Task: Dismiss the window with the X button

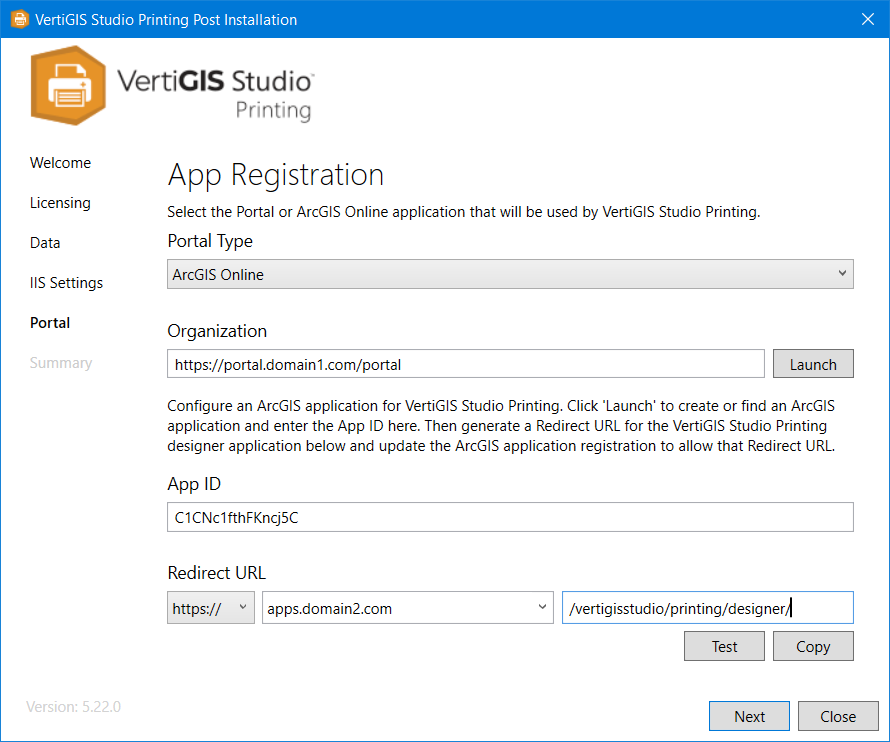Action: point(868,18)
